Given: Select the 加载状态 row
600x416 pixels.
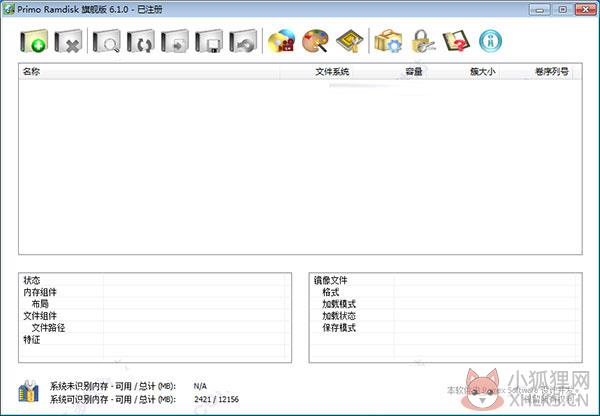Looking at the screenshot, I should tap(446, 316).
